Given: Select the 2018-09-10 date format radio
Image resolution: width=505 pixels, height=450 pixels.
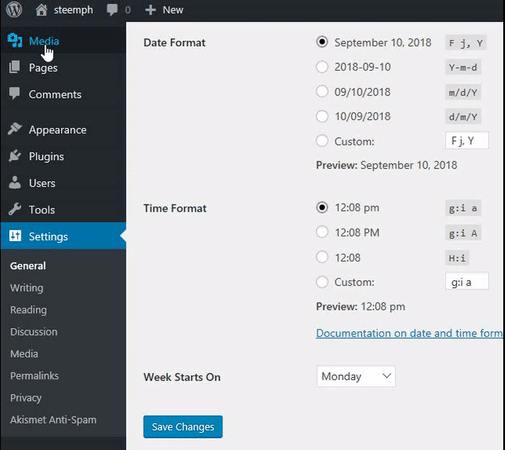Looking at the screenshot, I should tap(322, 67).
